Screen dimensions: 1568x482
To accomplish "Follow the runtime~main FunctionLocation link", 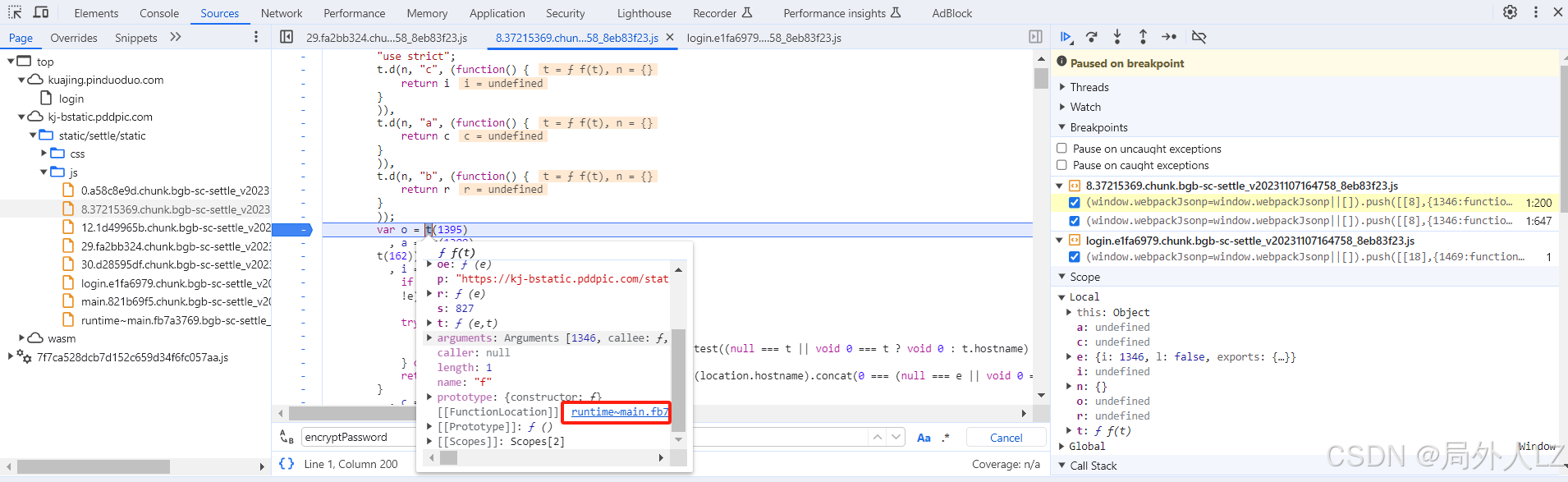I will pyautogui.click(x=620, y=412).
